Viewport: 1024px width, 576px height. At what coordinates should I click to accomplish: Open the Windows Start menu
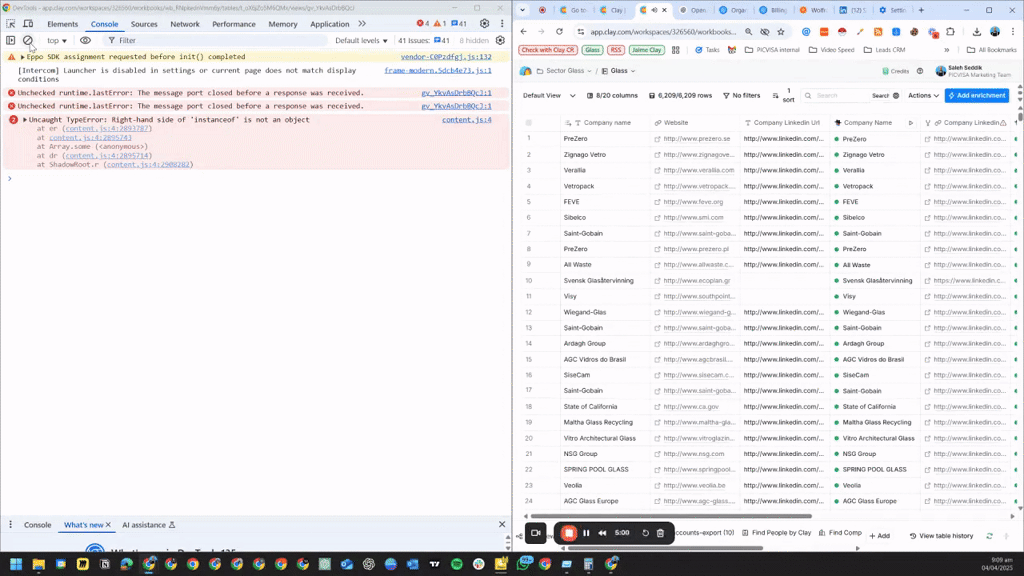click(x=16, y=564)
